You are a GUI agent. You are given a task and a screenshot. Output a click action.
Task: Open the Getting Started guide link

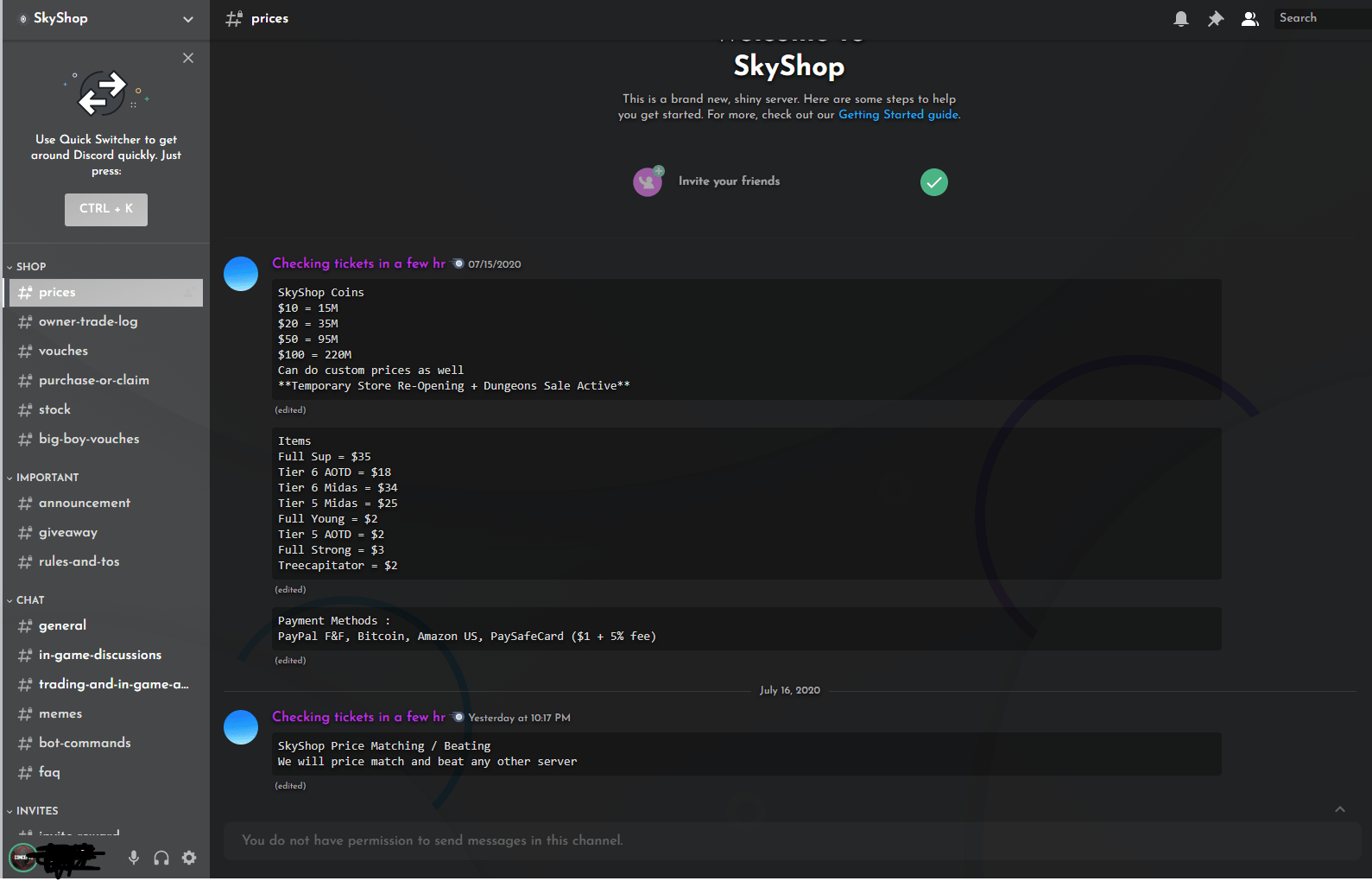tap(898, 115)
